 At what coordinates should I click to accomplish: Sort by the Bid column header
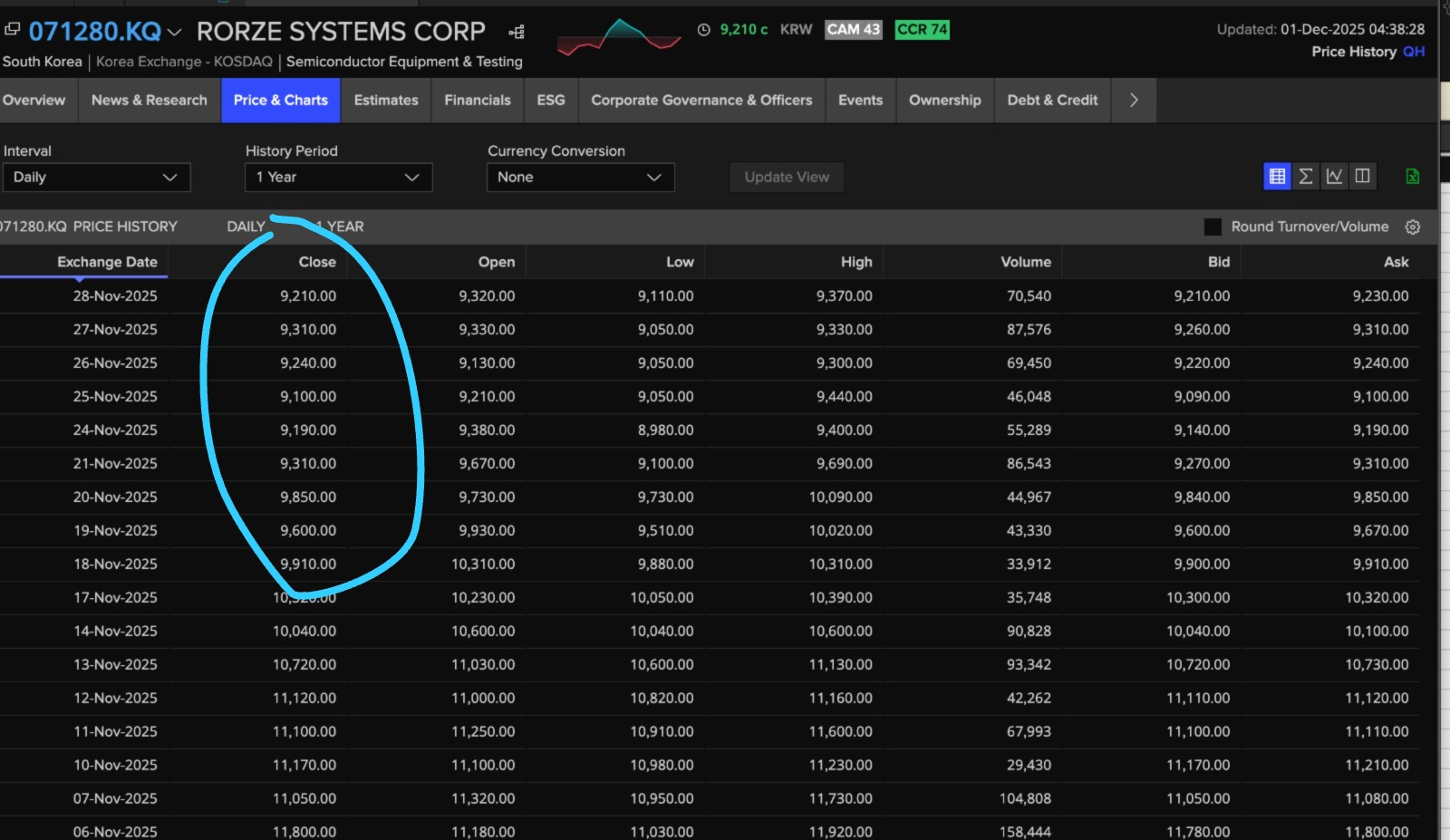1219,262
